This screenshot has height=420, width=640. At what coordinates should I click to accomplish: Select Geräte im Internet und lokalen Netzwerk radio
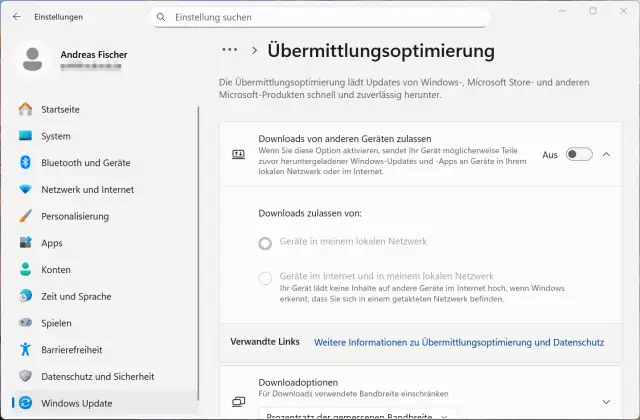coord(265,278)
